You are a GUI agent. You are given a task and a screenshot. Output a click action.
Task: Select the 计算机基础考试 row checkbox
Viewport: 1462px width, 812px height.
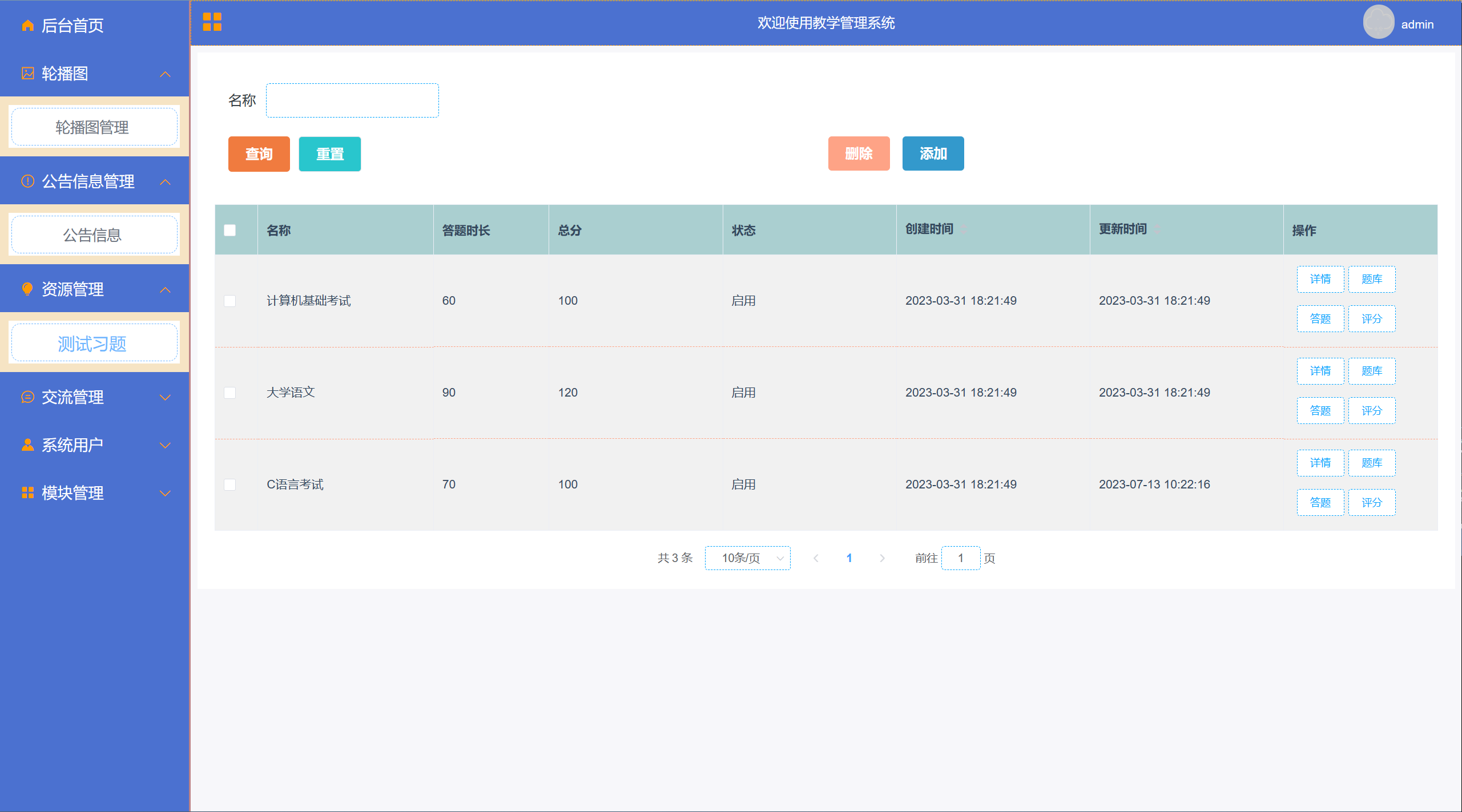229,301
